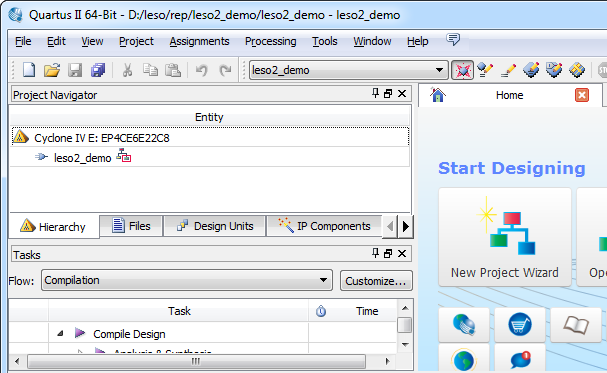Open the documentation book icon

tap(576, 324)
